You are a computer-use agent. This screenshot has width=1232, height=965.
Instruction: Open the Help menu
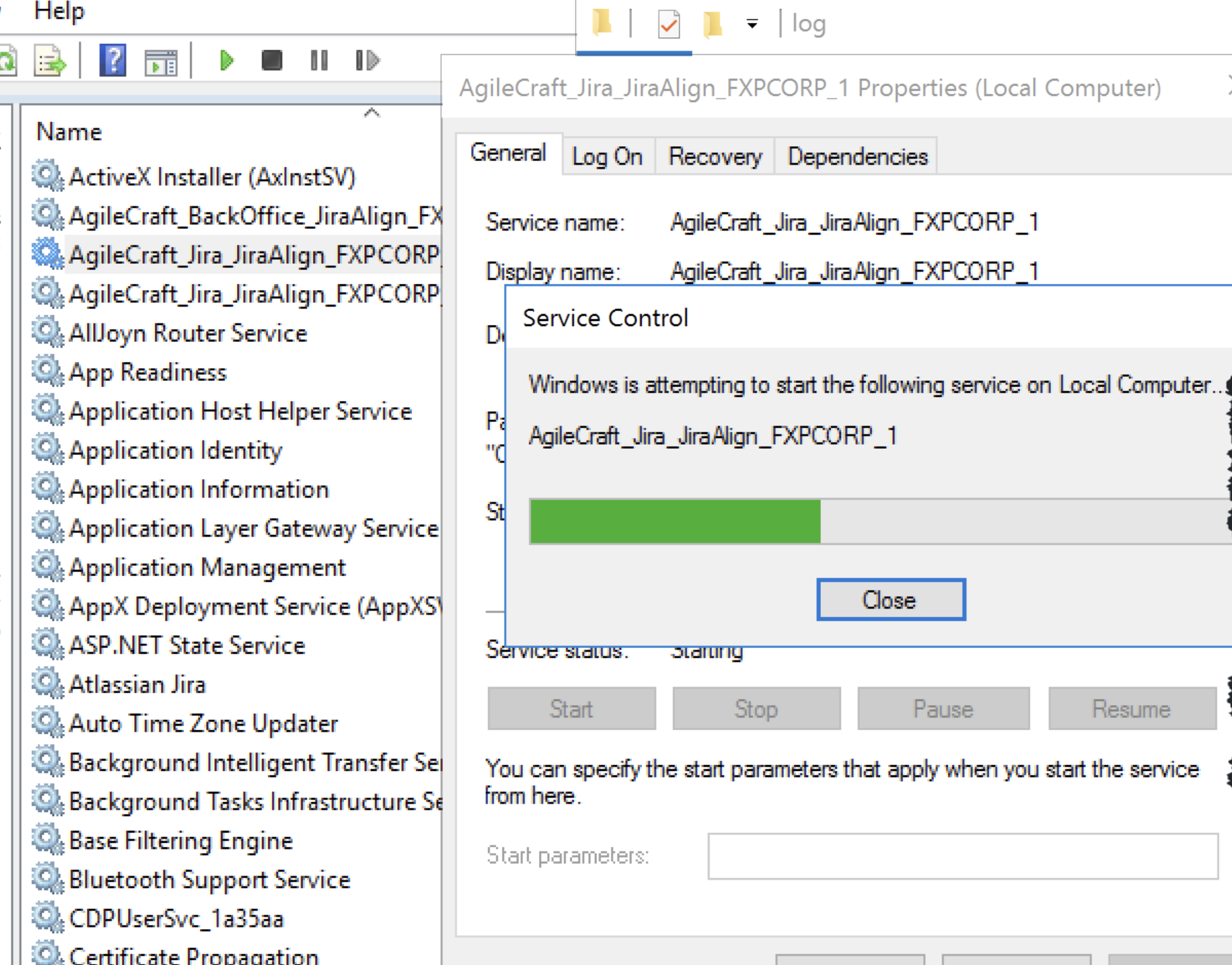click(59, 11)
